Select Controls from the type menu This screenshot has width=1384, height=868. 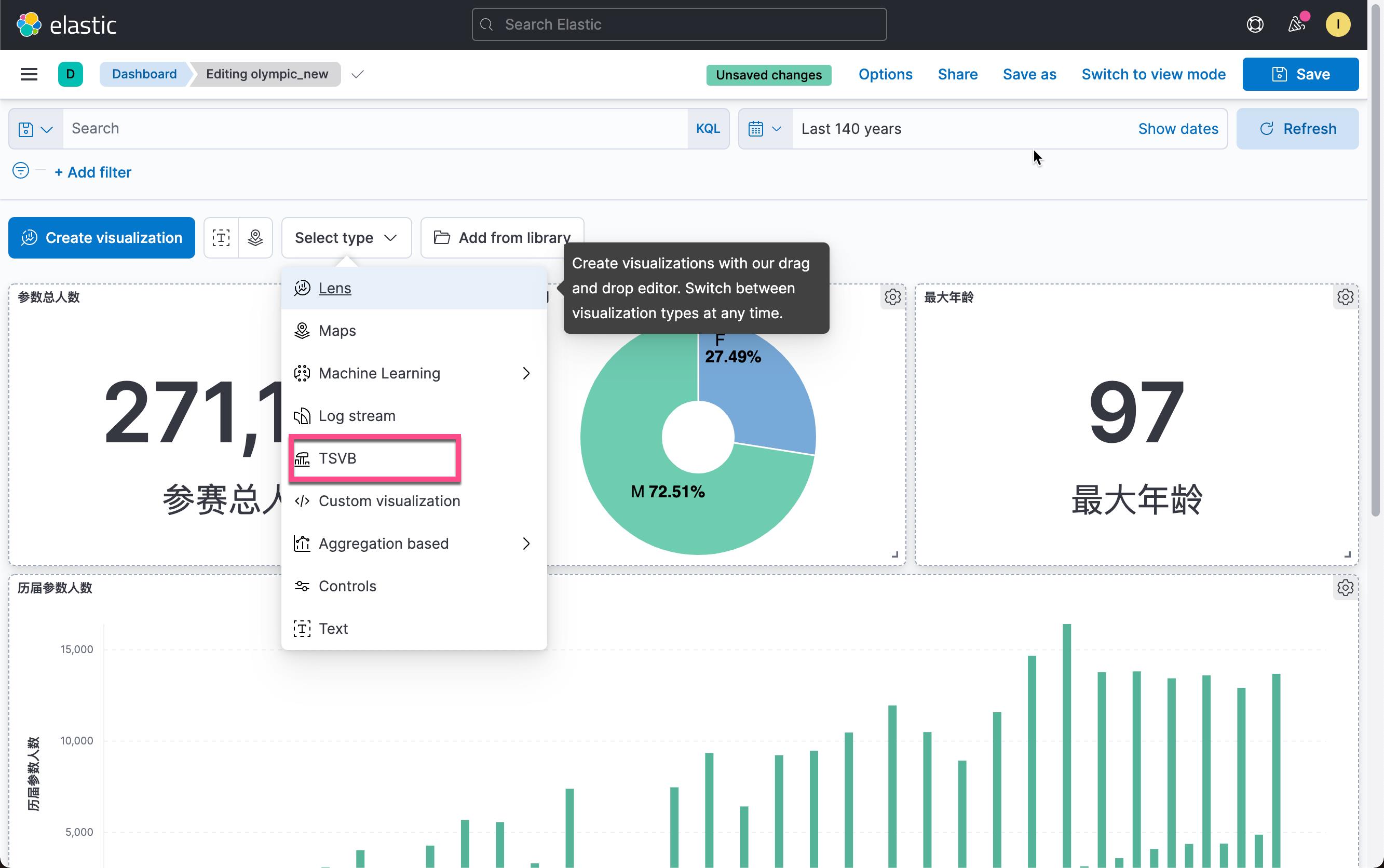(414, 586)
